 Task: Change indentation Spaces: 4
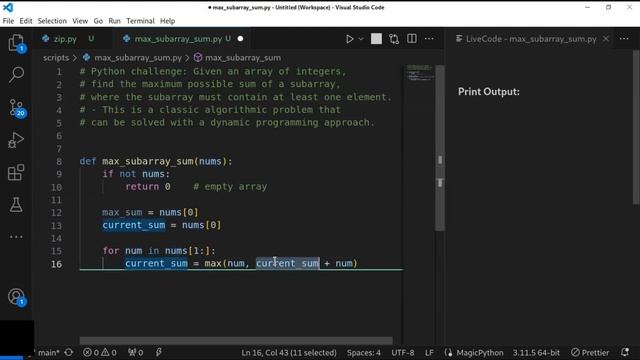pos(364,352)
